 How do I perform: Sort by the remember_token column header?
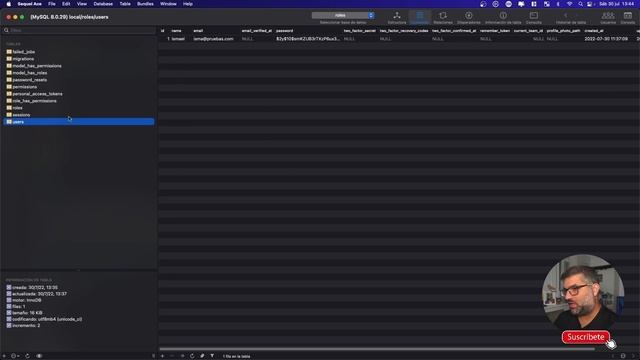tap(495, 31)
